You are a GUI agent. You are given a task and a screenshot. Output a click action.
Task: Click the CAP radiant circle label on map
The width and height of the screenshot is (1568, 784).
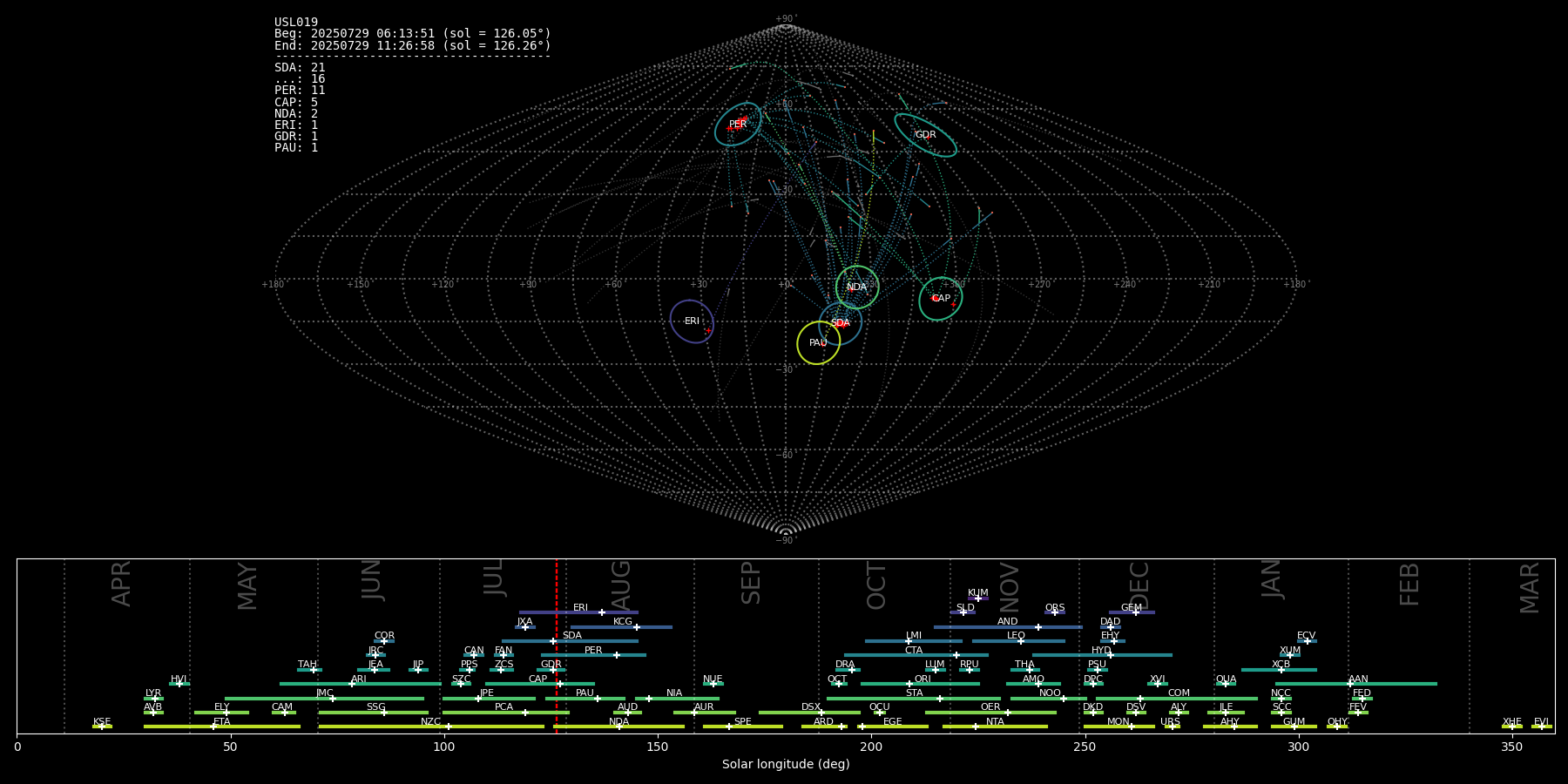942,299
